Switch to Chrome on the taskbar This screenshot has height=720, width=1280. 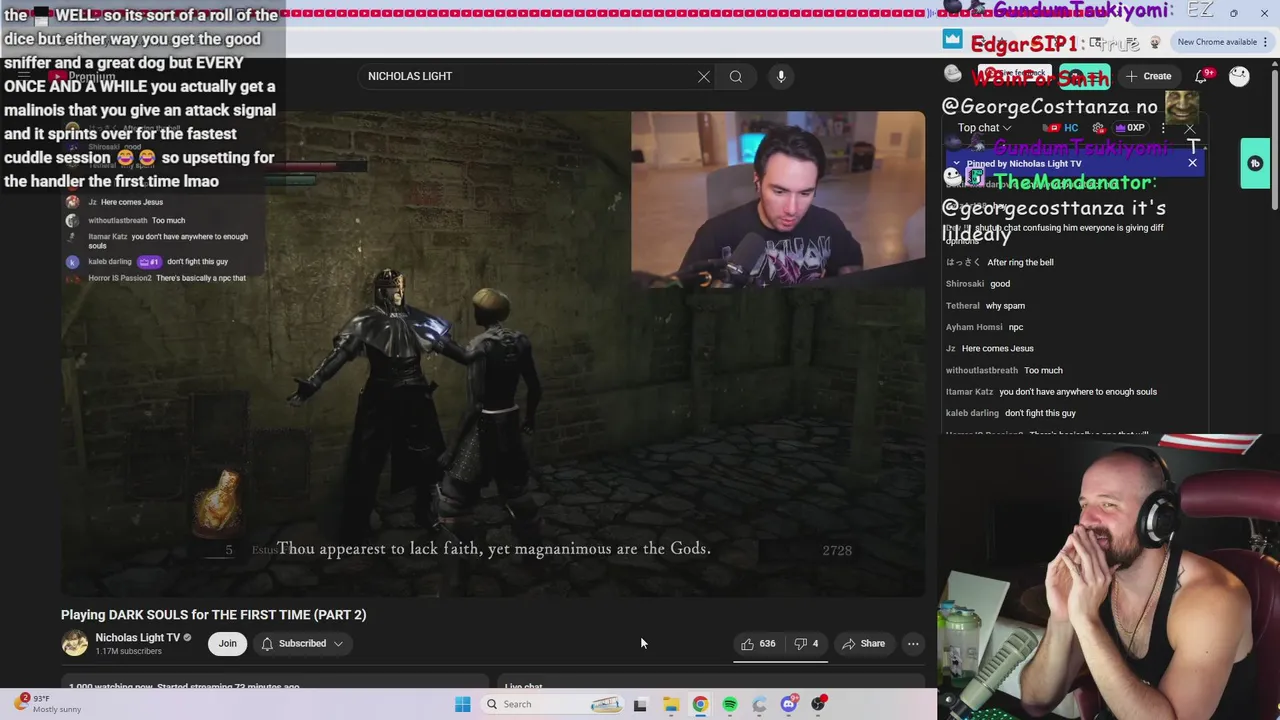[x=700, y=704]
